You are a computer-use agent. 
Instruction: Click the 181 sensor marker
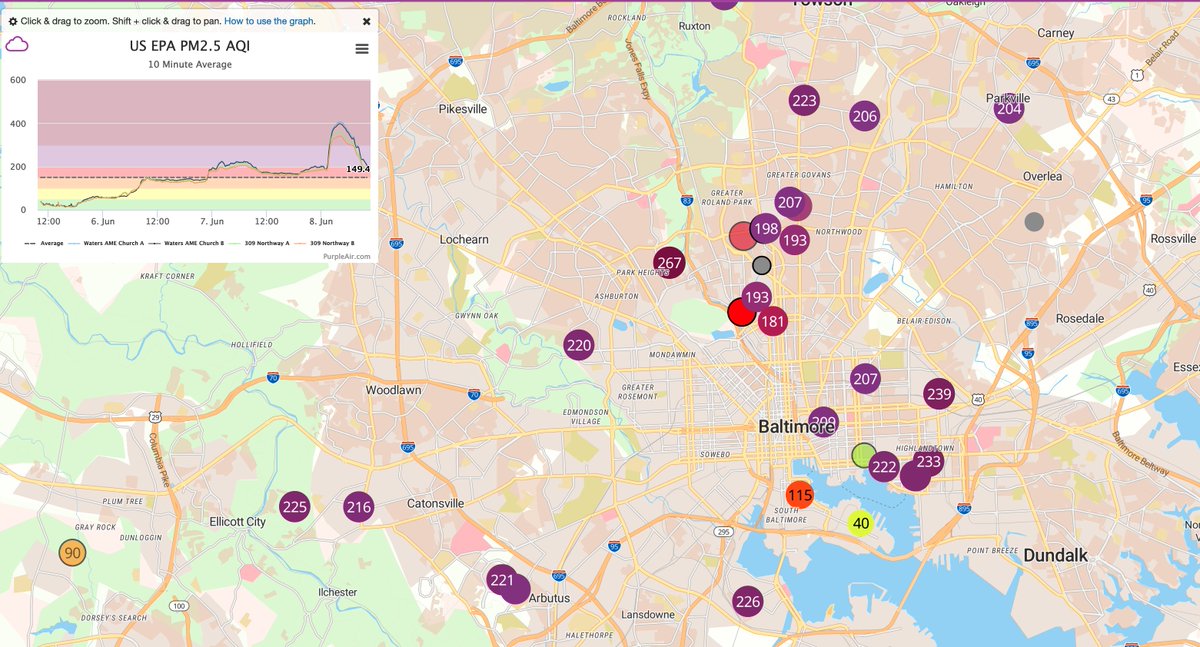coord(772,321)
